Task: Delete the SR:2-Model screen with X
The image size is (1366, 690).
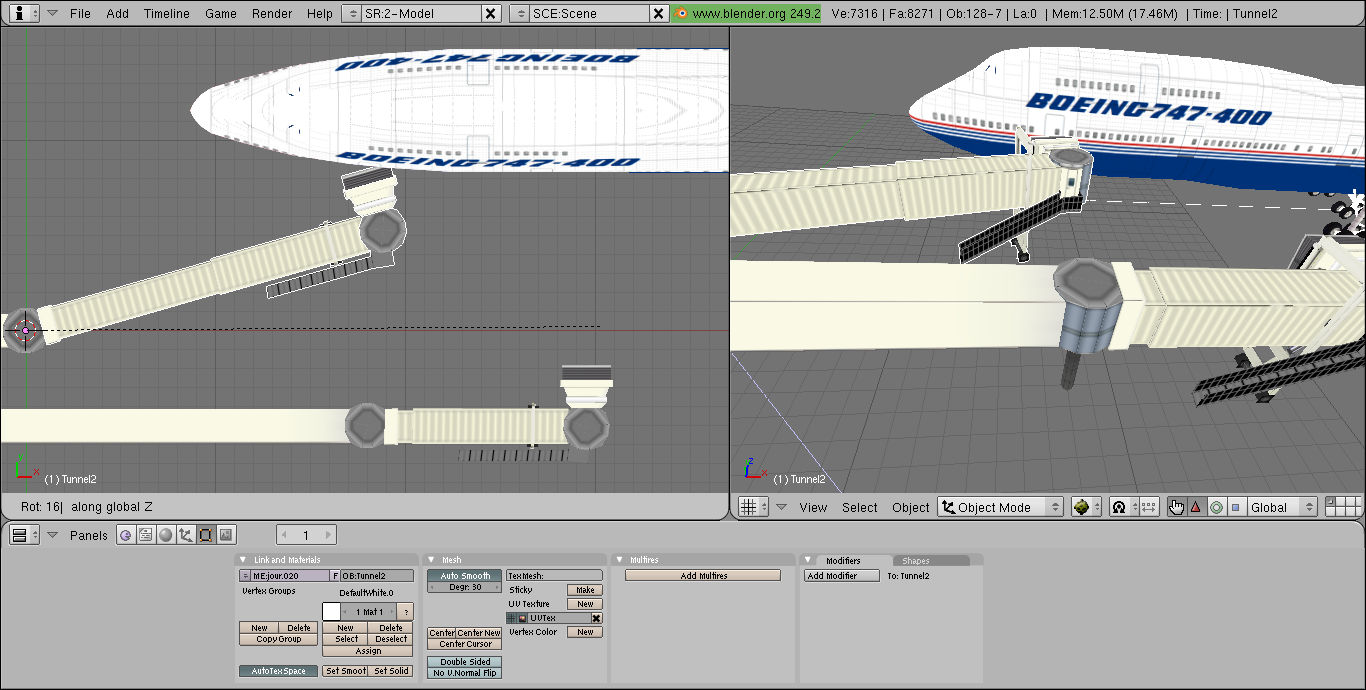Action: [490, 13]
